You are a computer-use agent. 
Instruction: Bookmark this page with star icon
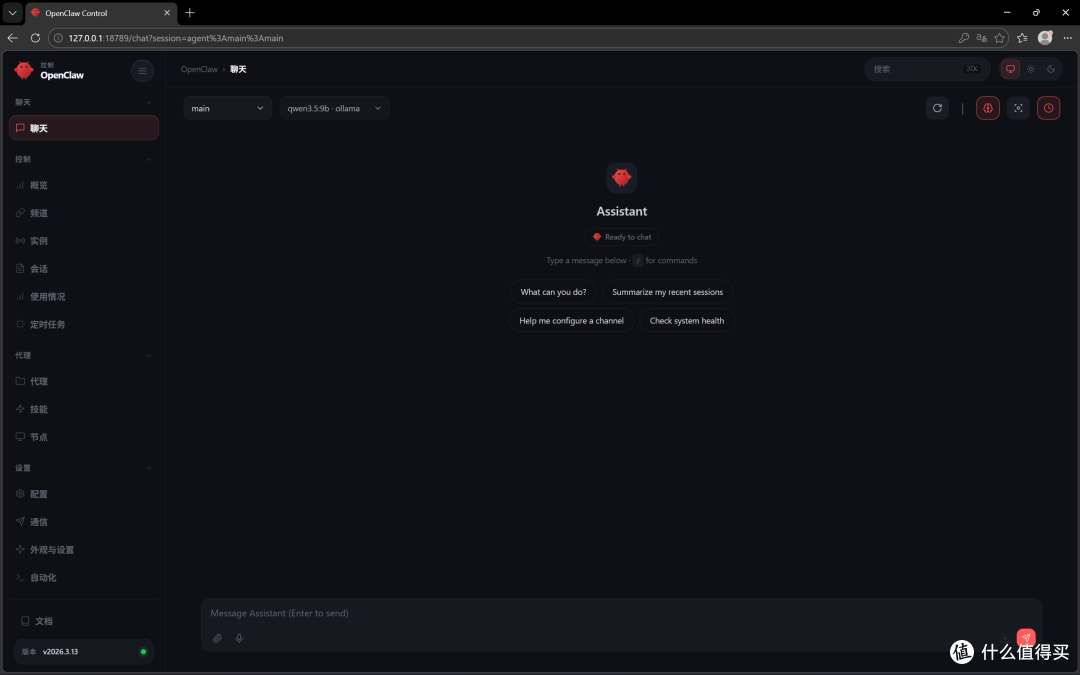coord(999,38)
